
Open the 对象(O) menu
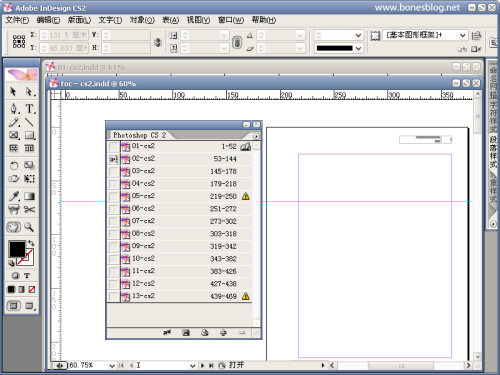point(142,20)
